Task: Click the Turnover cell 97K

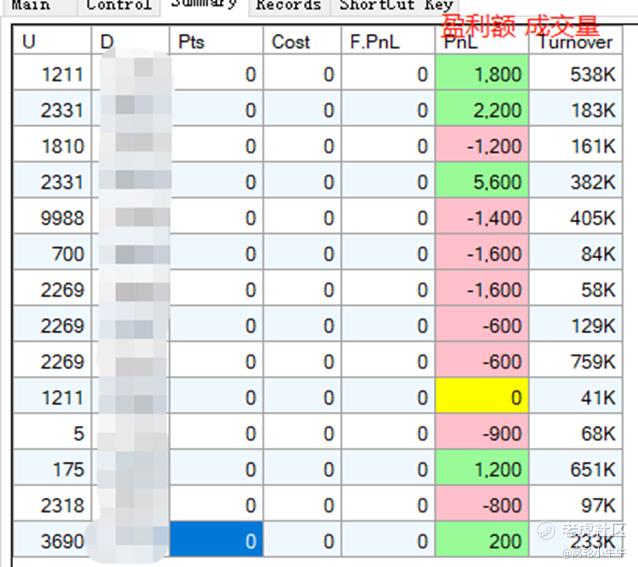Action: pos(575,503)
